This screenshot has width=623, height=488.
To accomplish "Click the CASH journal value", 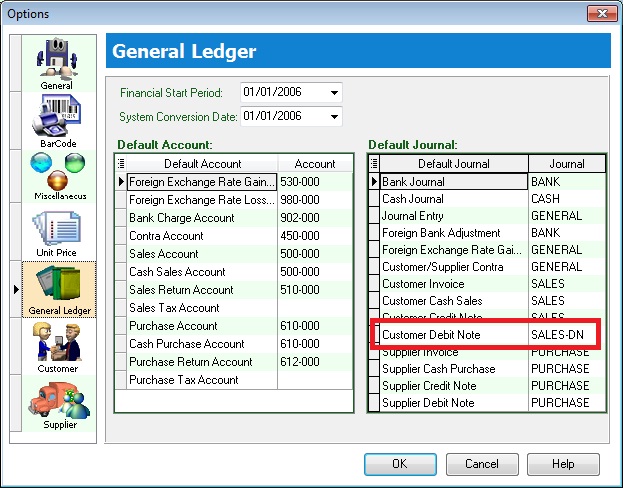I will pos(545,199).
